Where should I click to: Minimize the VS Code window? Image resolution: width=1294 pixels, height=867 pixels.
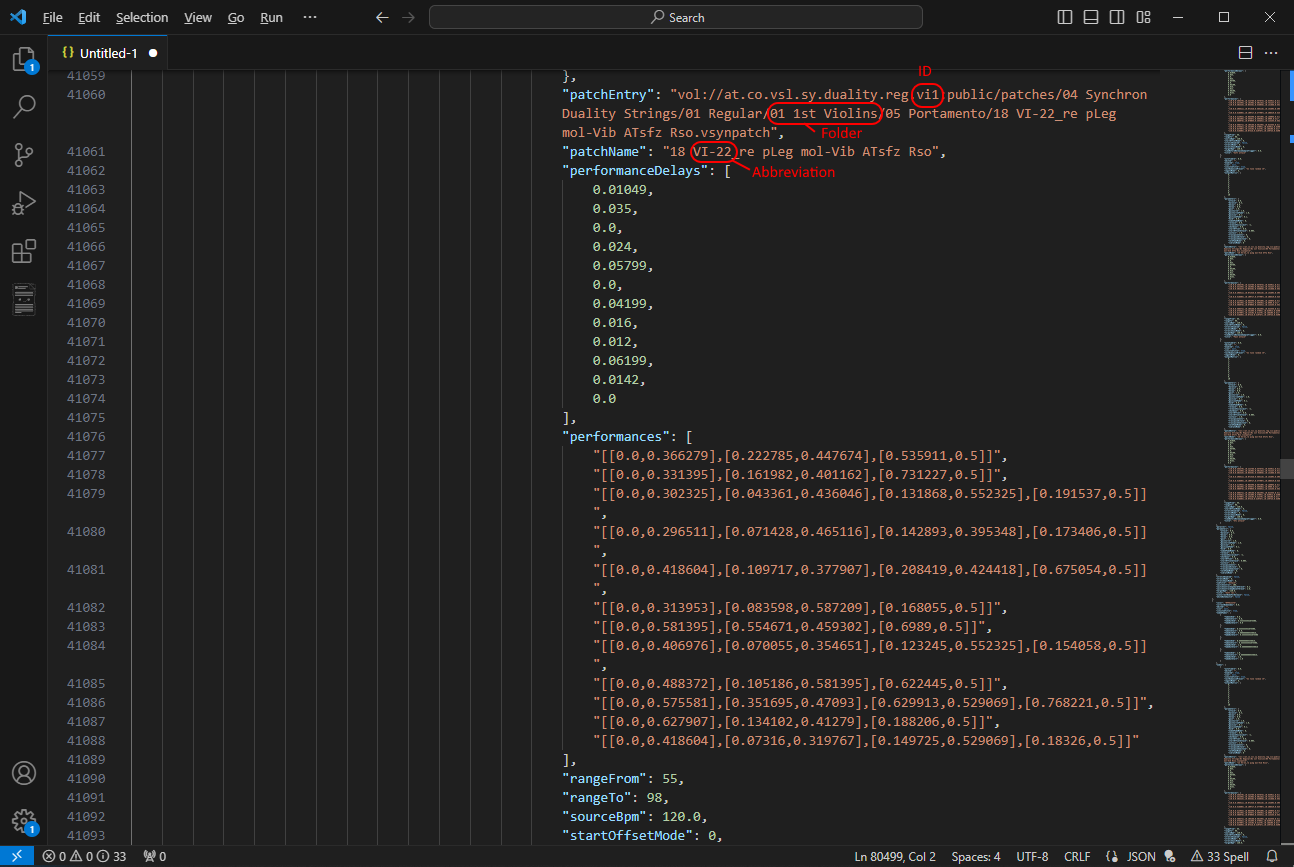pos(1178,17)
